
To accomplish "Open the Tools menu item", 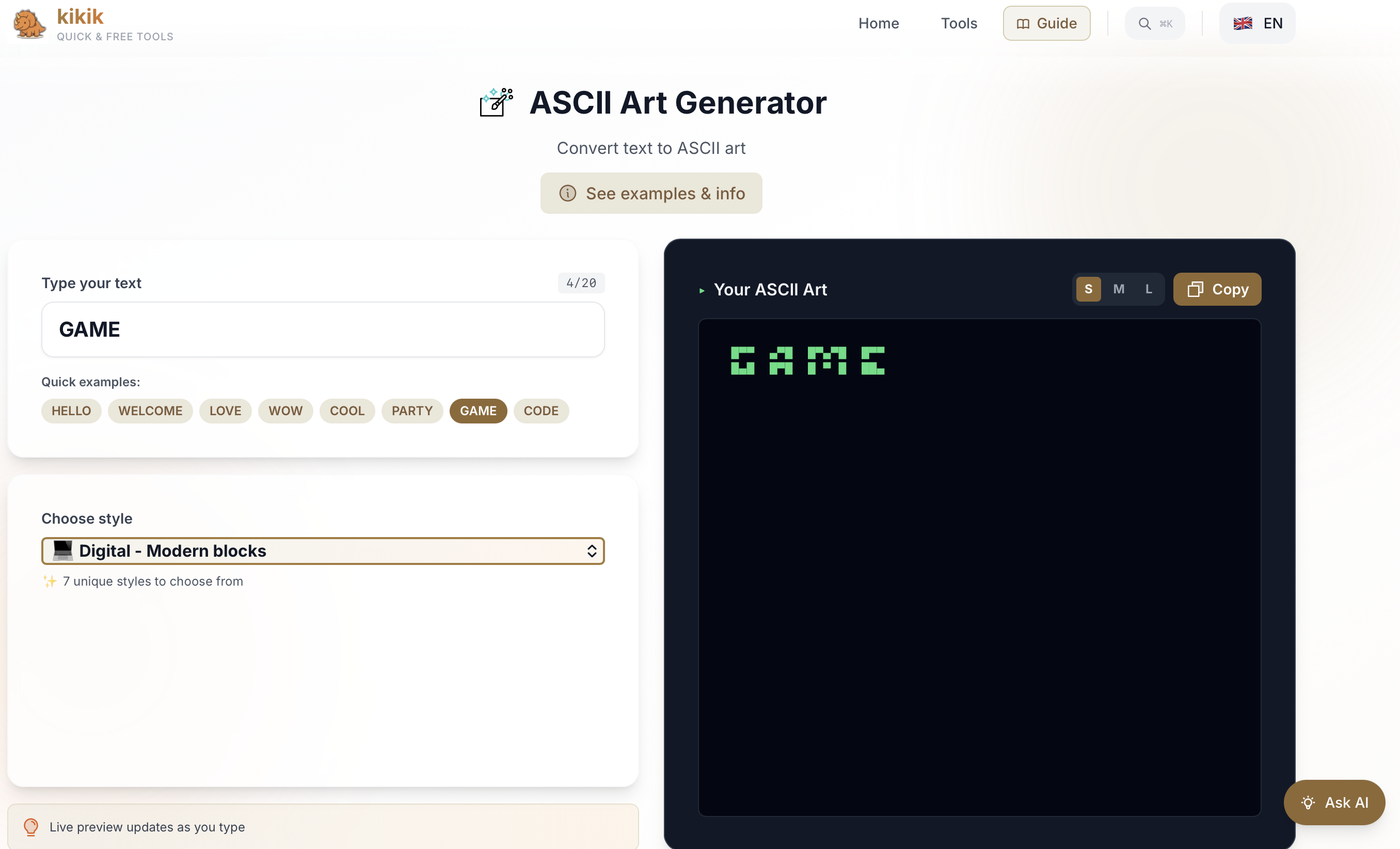I will [959, 24].
